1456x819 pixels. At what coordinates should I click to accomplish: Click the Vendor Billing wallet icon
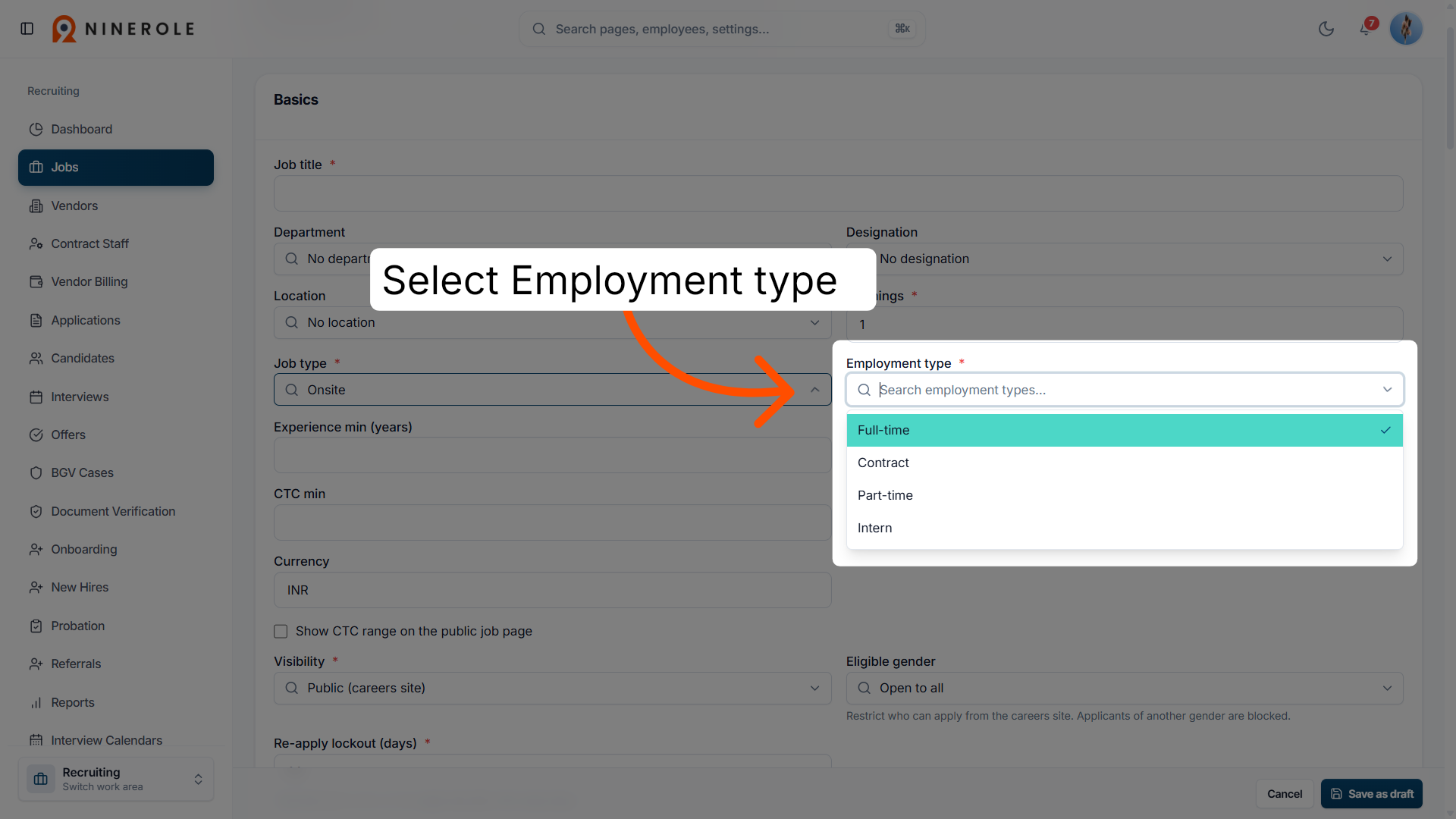[x=36, y=281]
